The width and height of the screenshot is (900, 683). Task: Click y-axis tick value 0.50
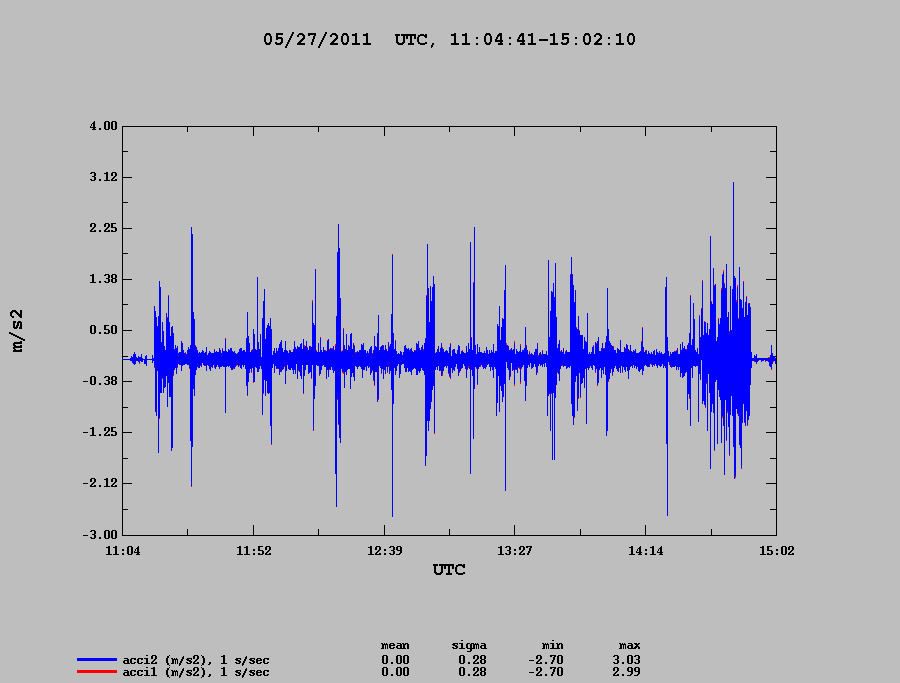(x=103, y=330)
